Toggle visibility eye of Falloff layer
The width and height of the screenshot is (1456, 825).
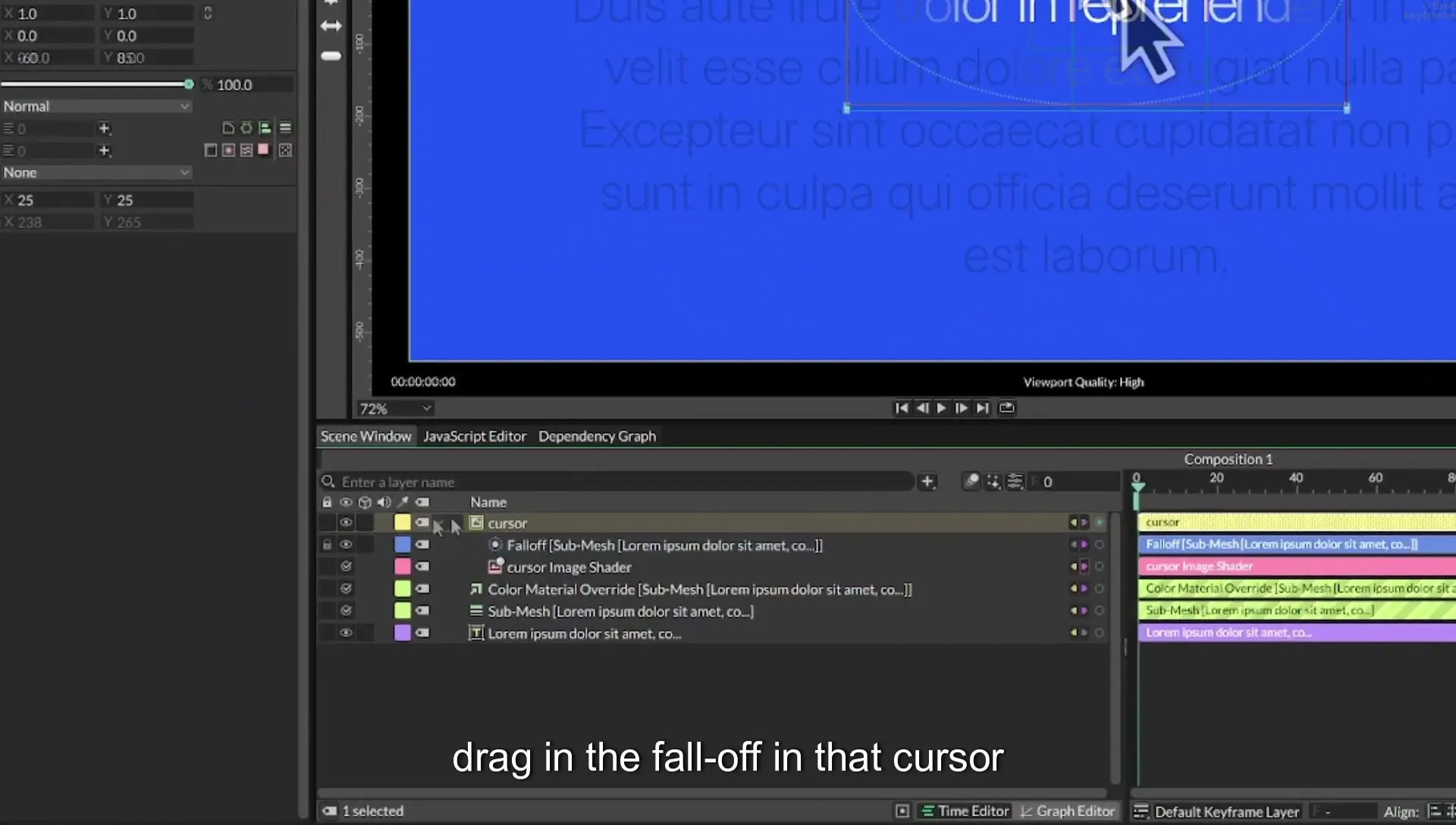click(346, 544)
